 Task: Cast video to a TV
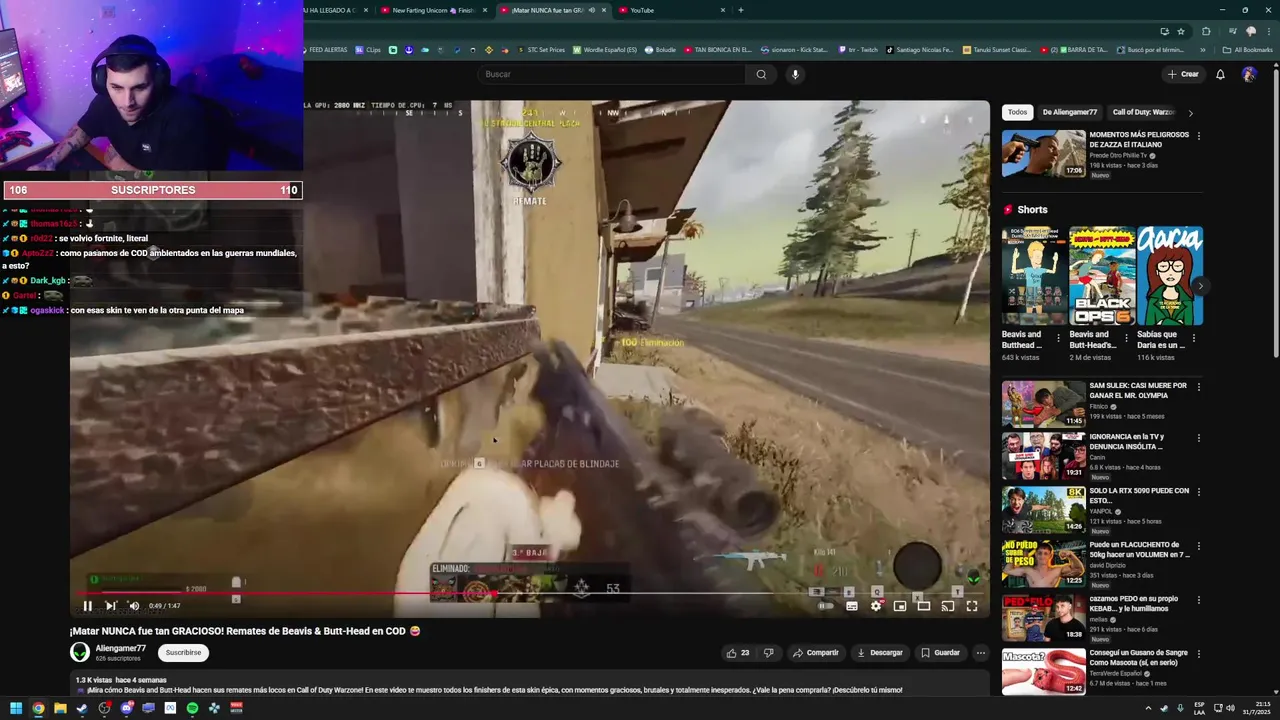[x=948, y=606]
